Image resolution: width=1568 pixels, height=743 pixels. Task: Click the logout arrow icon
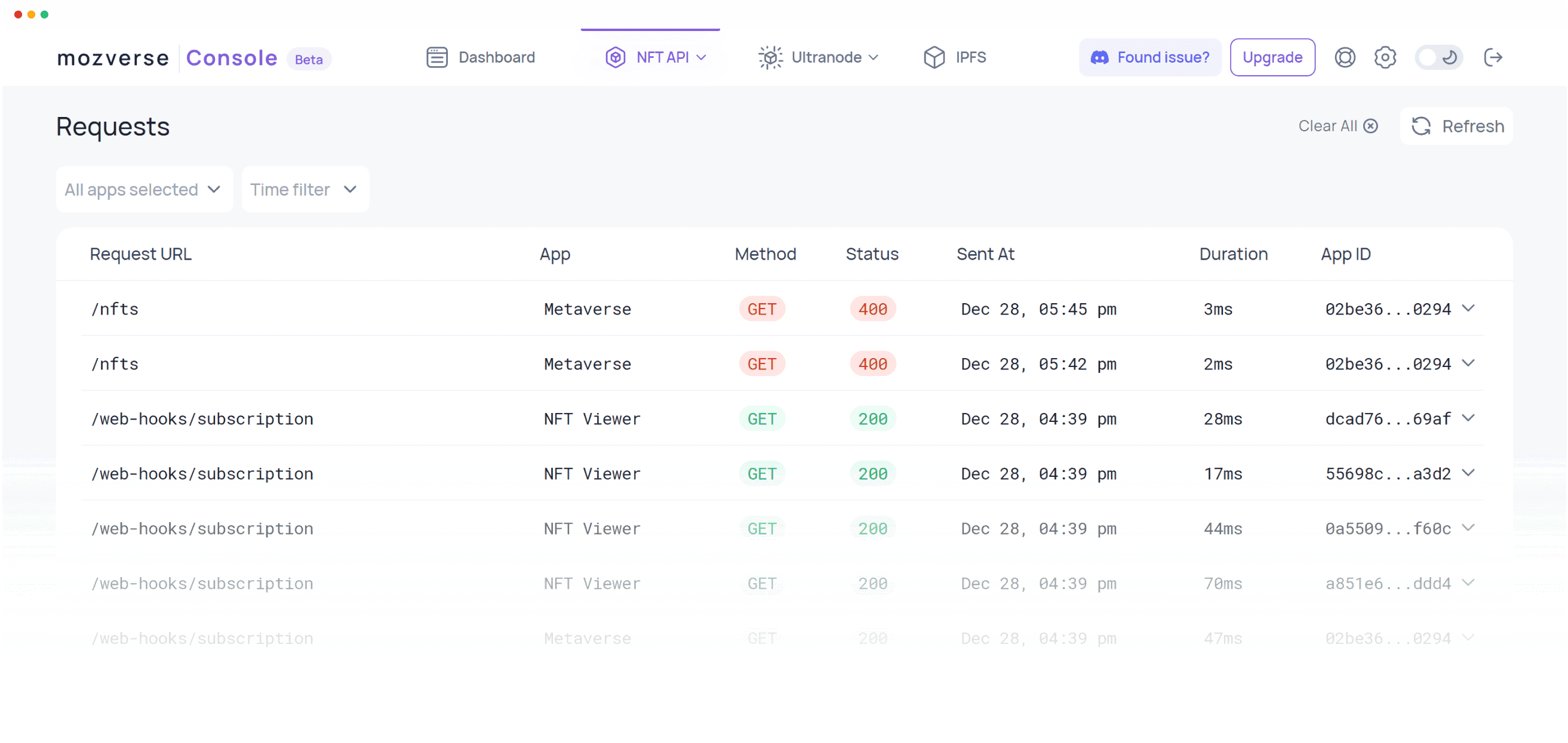(x=1493, y=57)
